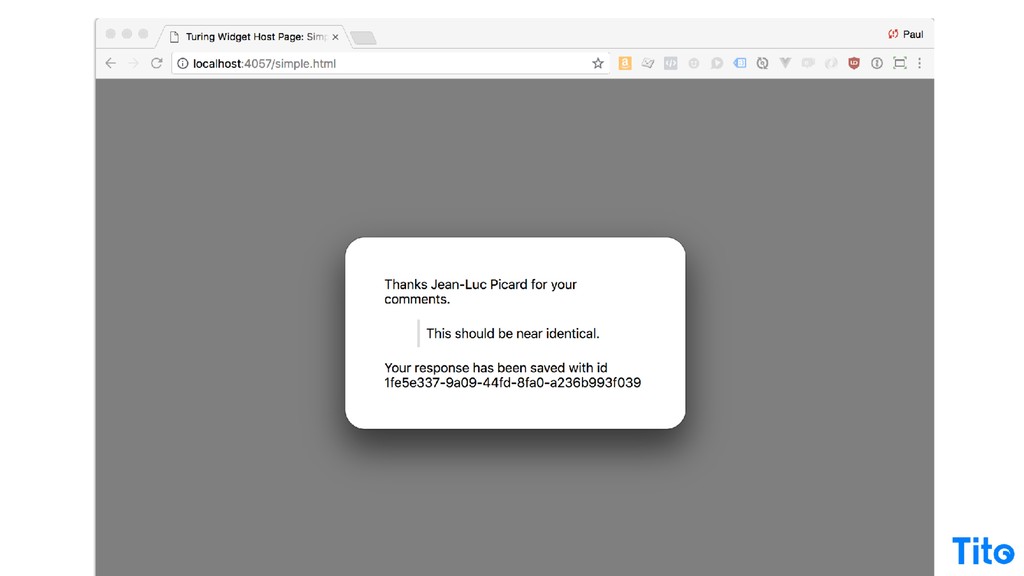Open the uBlock Origin shield icon

coord(854,63)
